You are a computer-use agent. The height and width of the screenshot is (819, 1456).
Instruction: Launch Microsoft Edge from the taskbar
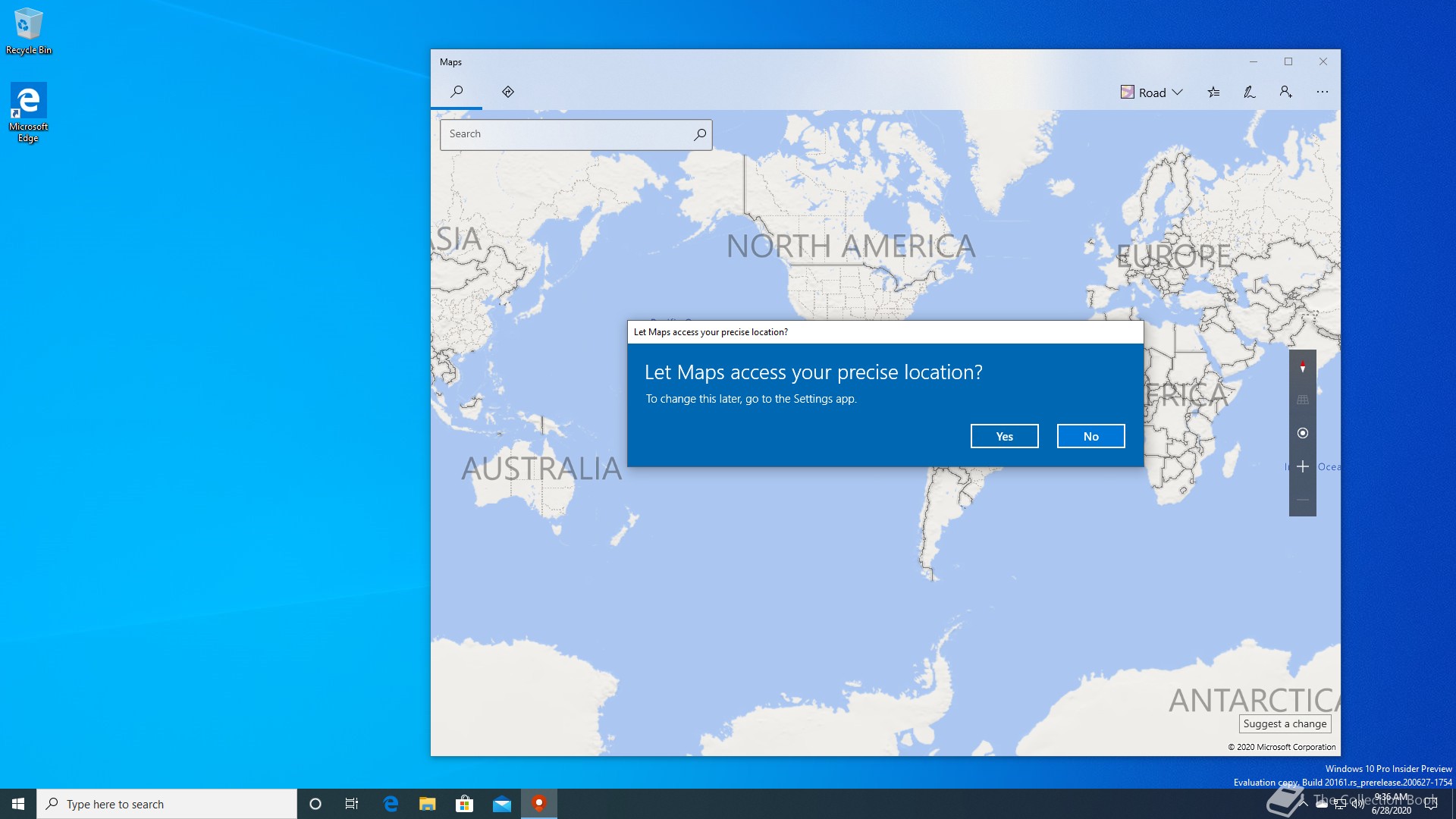click(x=391, y=804)
